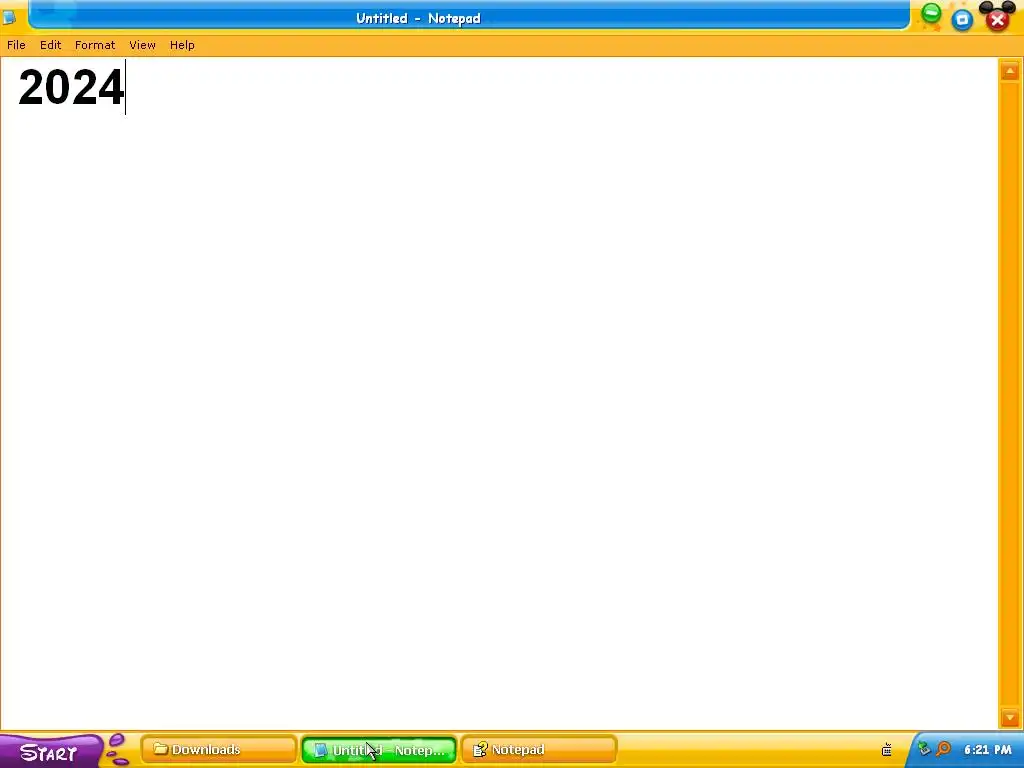Click the scrollbar down arrow
Screen dimensions: 1024x768
1010,718
